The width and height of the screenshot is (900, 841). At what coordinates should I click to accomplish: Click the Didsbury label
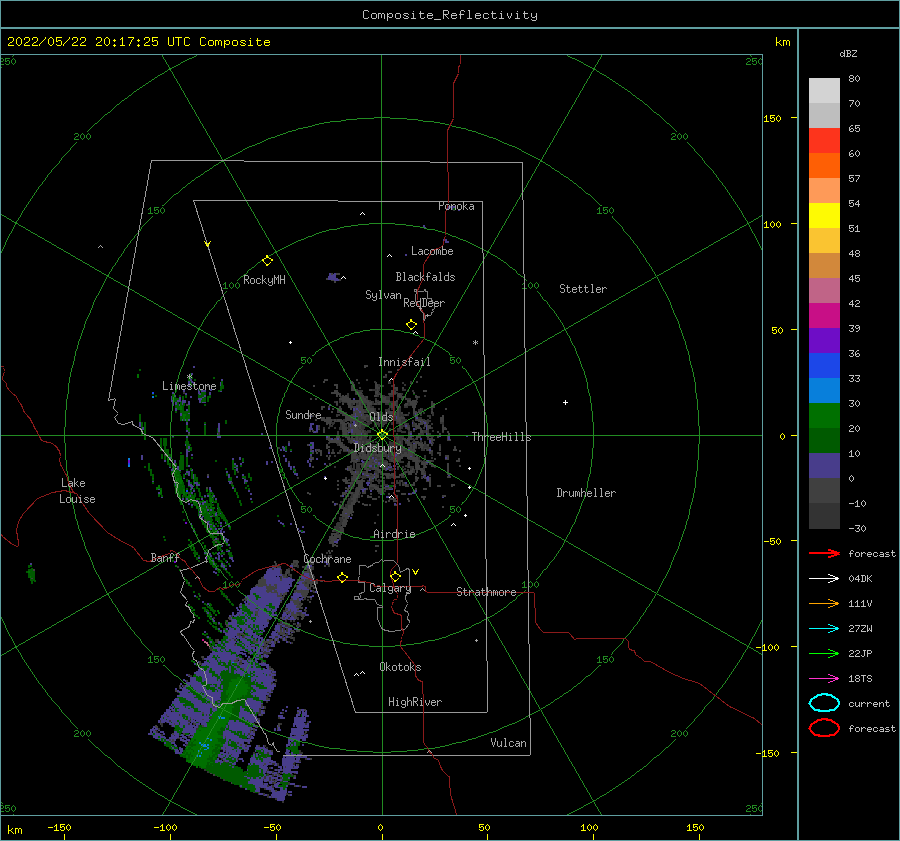coord(378,448)
